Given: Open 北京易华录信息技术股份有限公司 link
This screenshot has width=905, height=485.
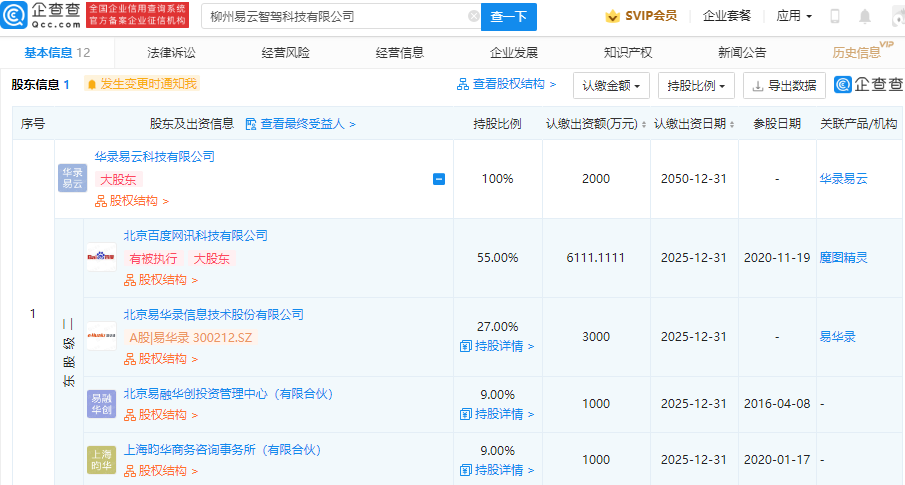Looking at the screenshot, I should (214, 315).
